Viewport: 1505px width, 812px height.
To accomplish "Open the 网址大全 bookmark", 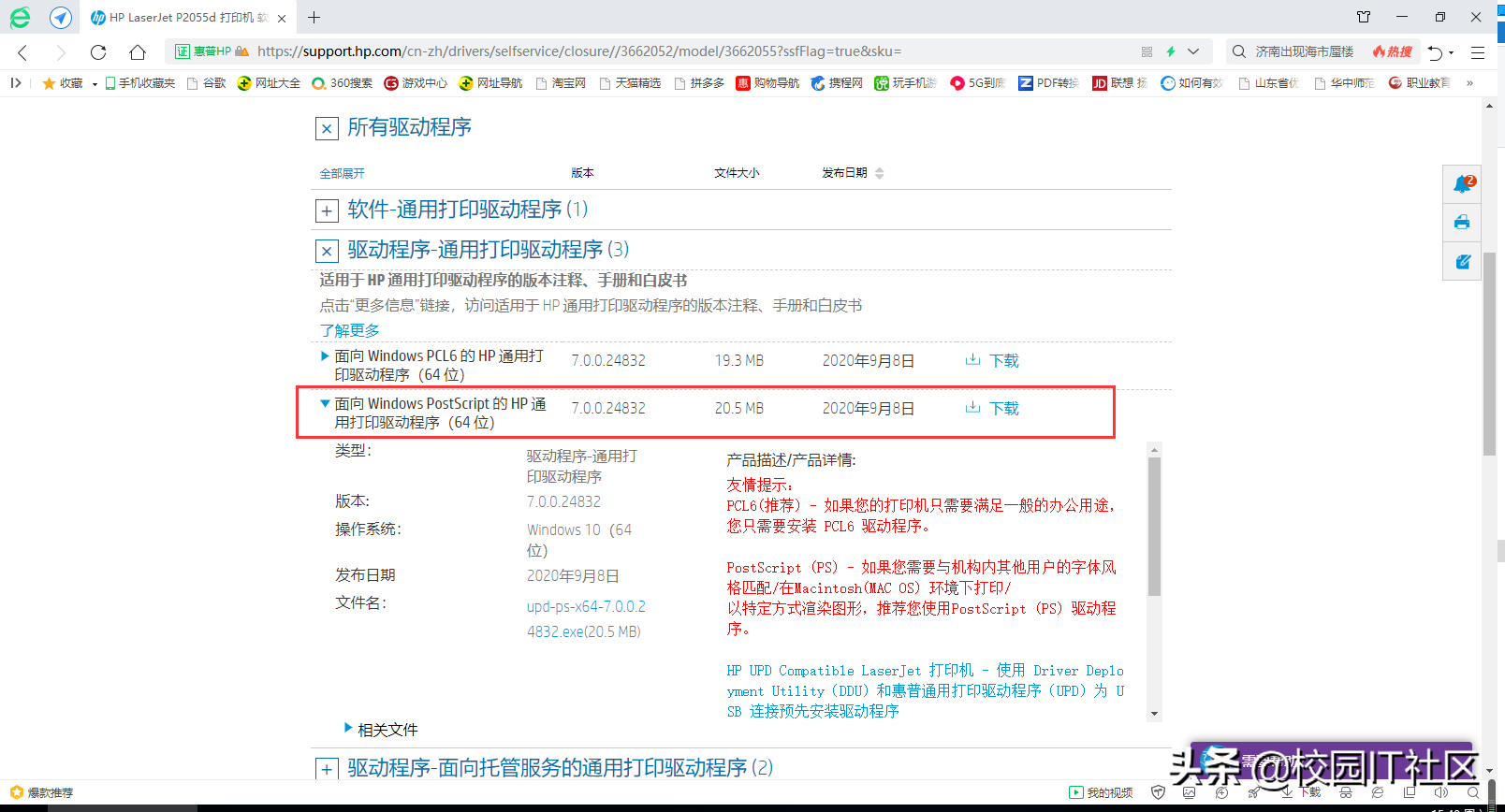I will point(269,83).
